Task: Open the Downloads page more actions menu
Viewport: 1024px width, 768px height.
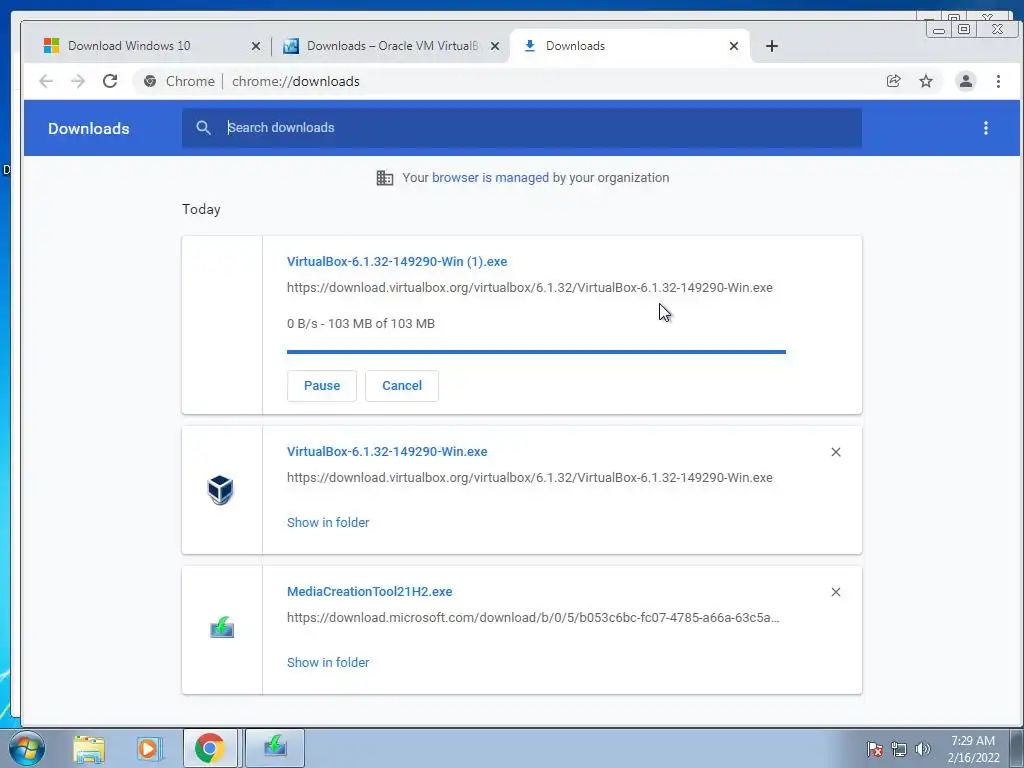Action: click(x=985, y=128)
